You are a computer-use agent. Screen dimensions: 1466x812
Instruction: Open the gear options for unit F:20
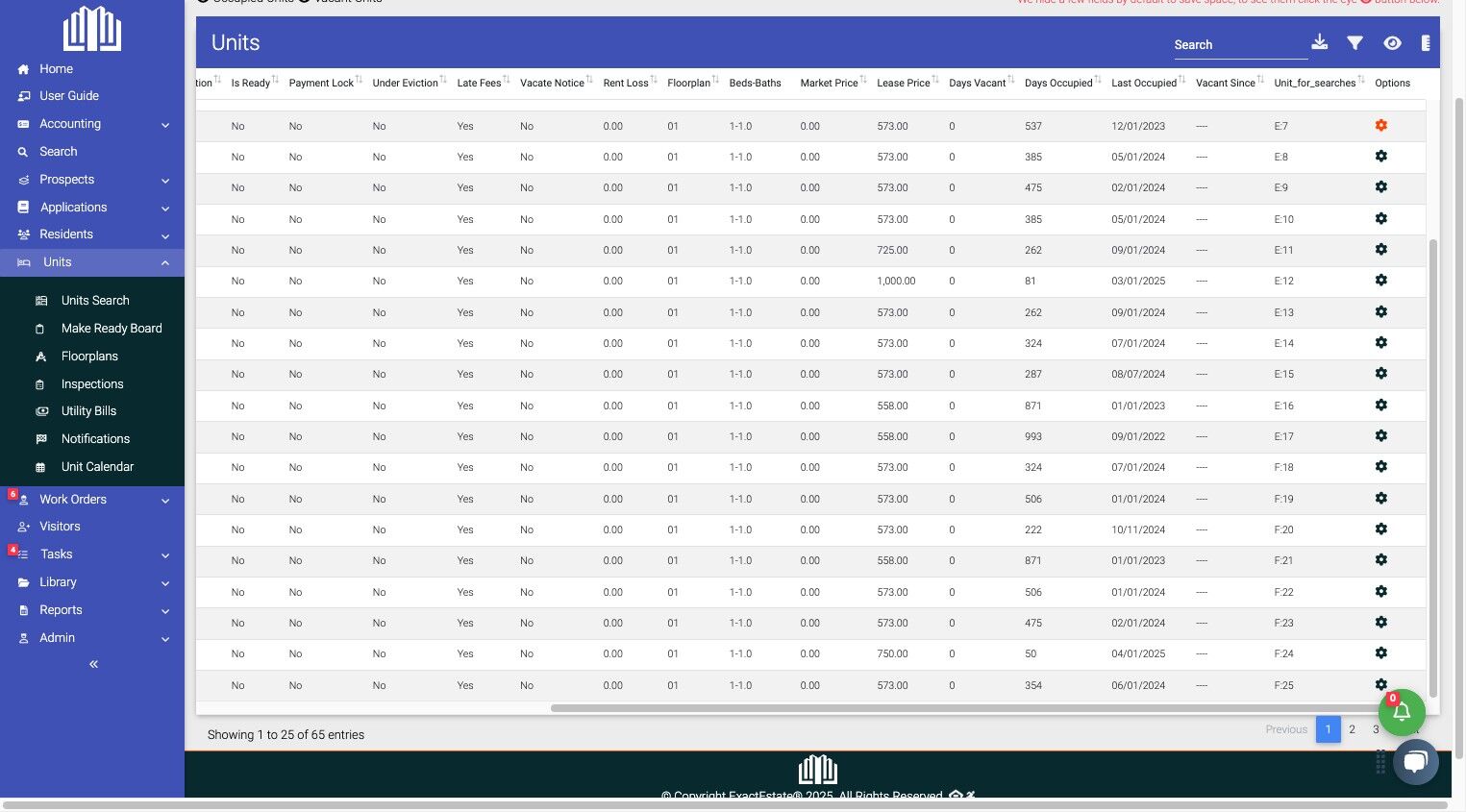(x=1380, y=529)
